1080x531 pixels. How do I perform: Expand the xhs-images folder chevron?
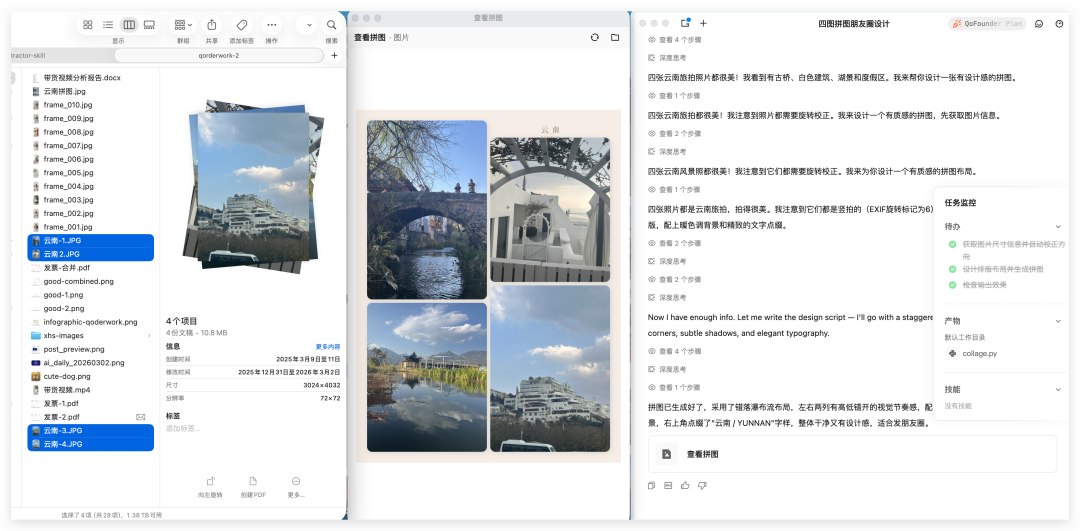[149, 335]
